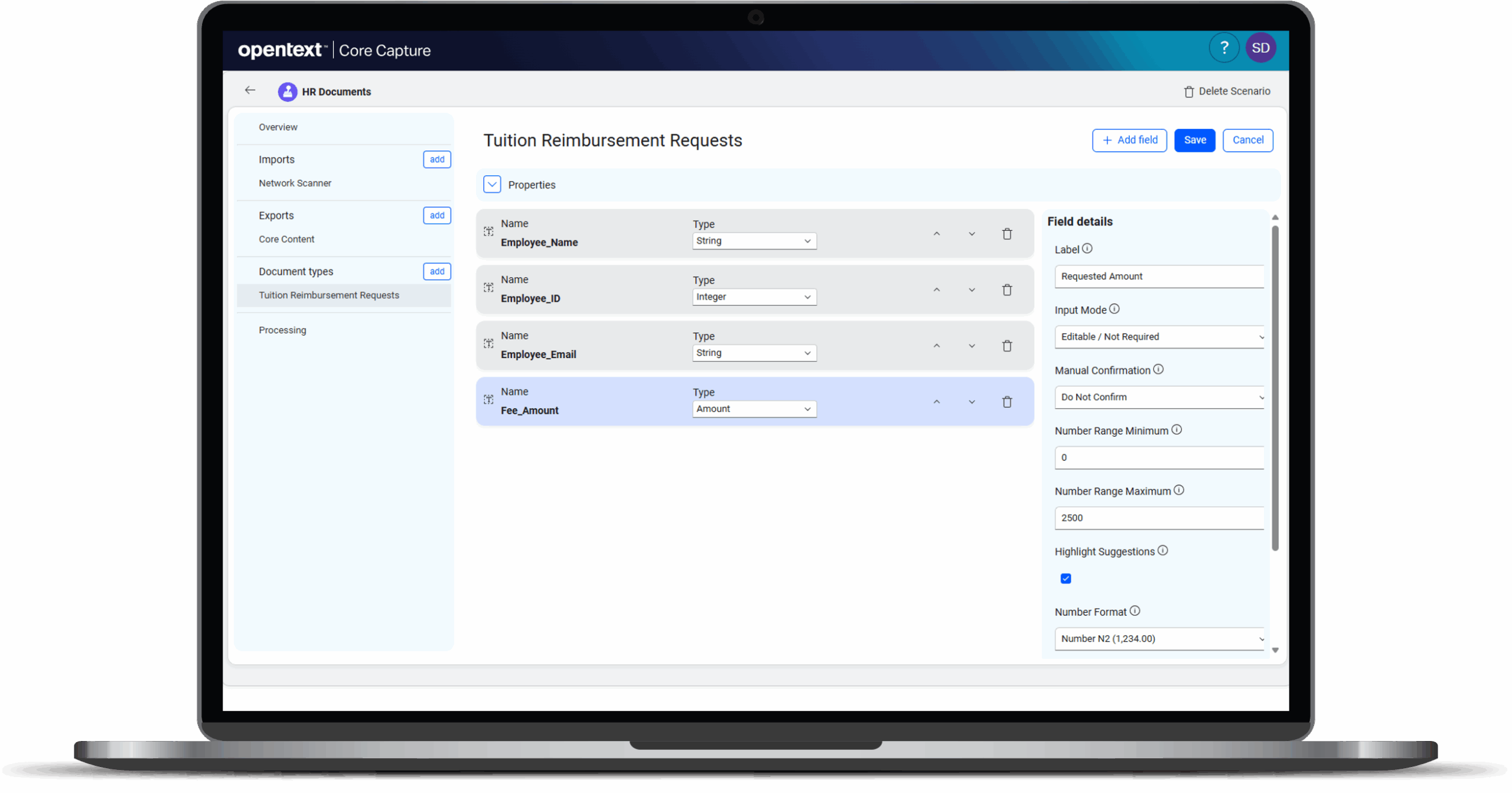
Task: Move Fee_Amount field up
Action: click(936, 402)
